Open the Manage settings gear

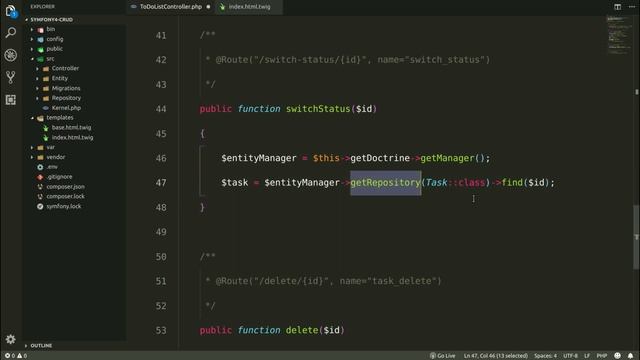(11, 339)
